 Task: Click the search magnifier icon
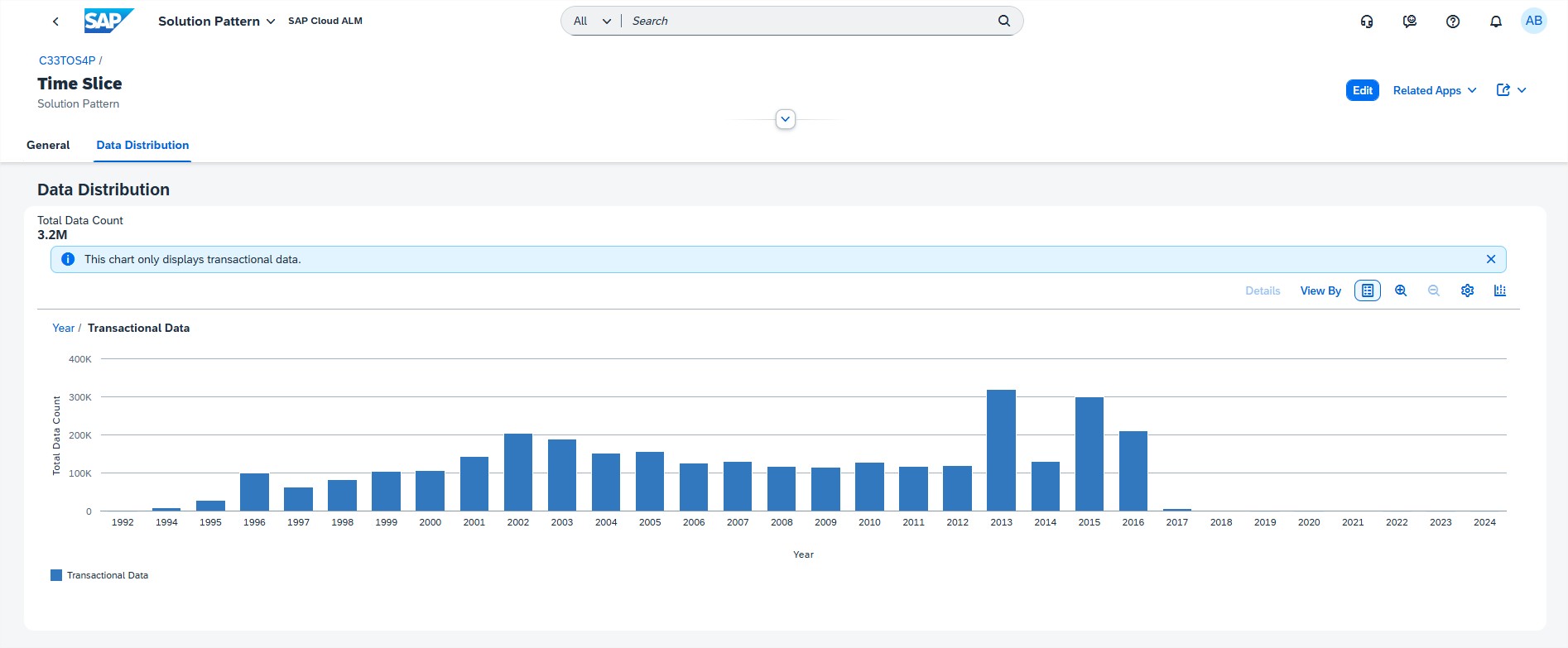[x=1004, y=21]
